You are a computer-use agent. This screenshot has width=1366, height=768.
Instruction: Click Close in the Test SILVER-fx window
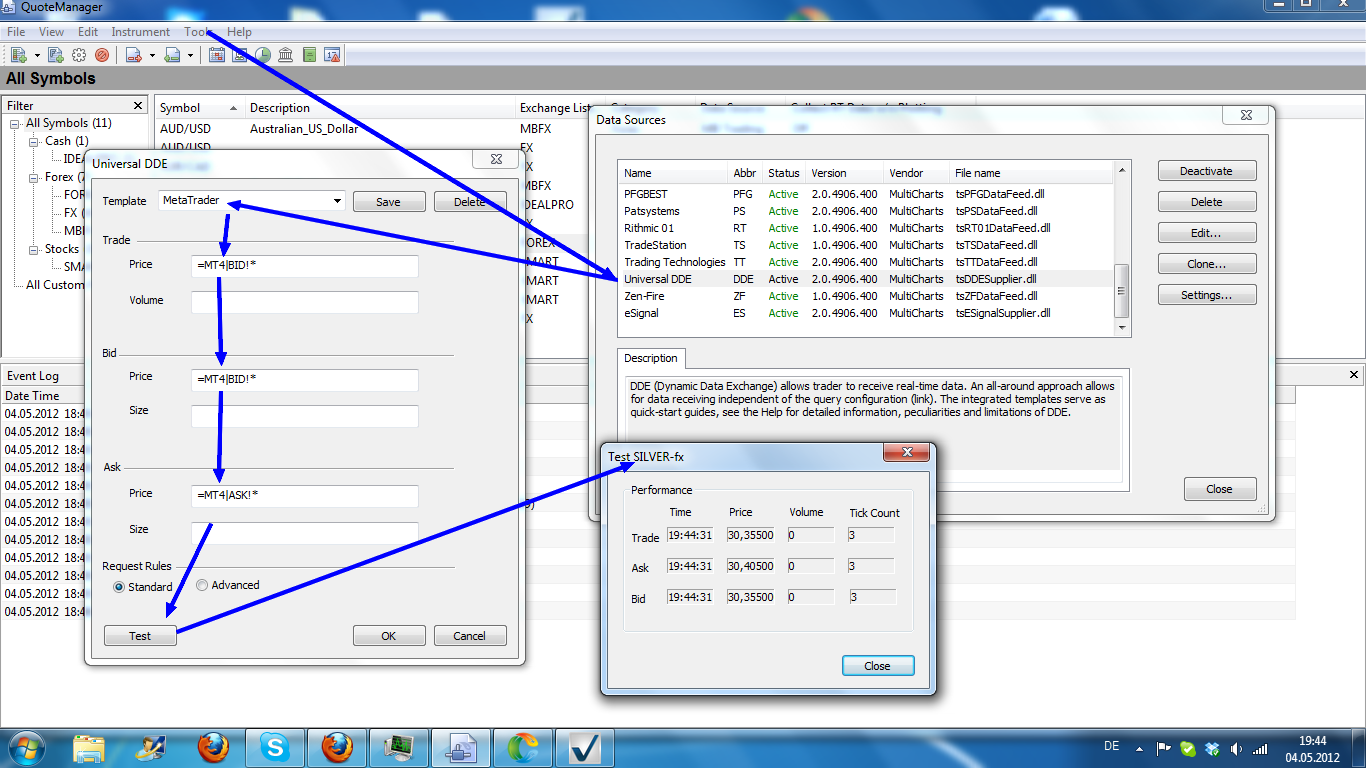[877, 666]
